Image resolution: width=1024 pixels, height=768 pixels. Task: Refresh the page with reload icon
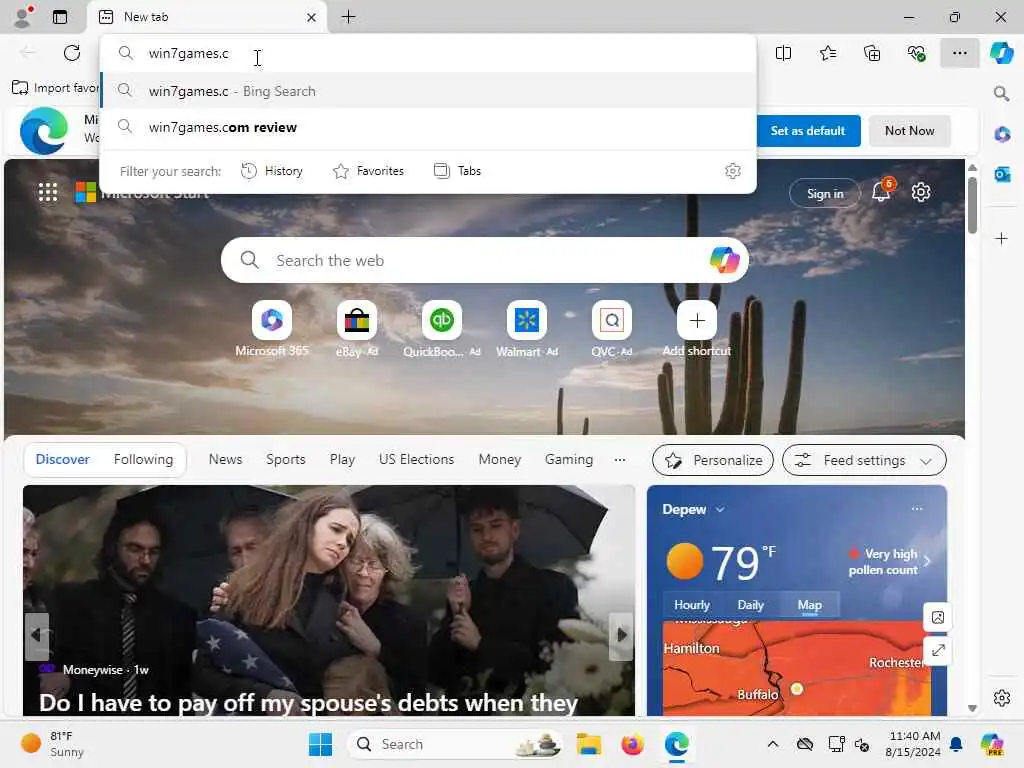pyautogui.click(x=72, y=53)
